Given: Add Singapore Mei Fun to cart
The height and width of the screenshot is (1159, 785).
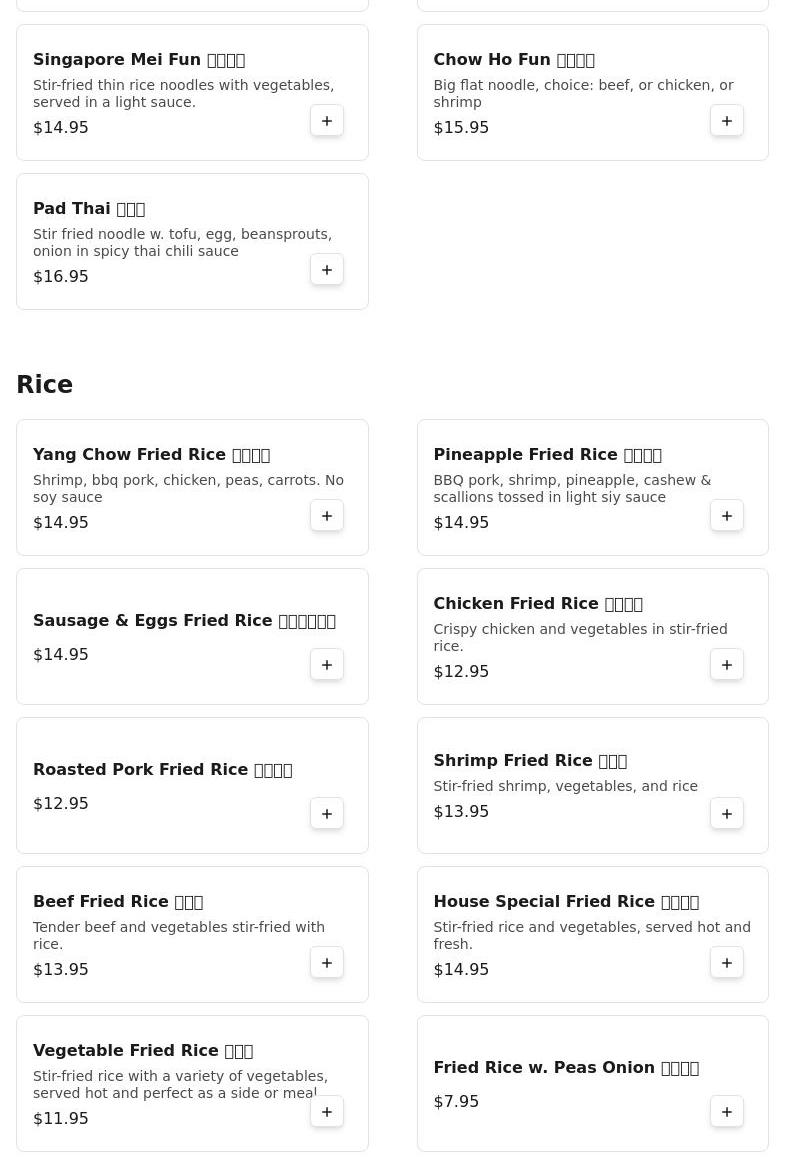Looking at the screenshot, I should (327, 121).
